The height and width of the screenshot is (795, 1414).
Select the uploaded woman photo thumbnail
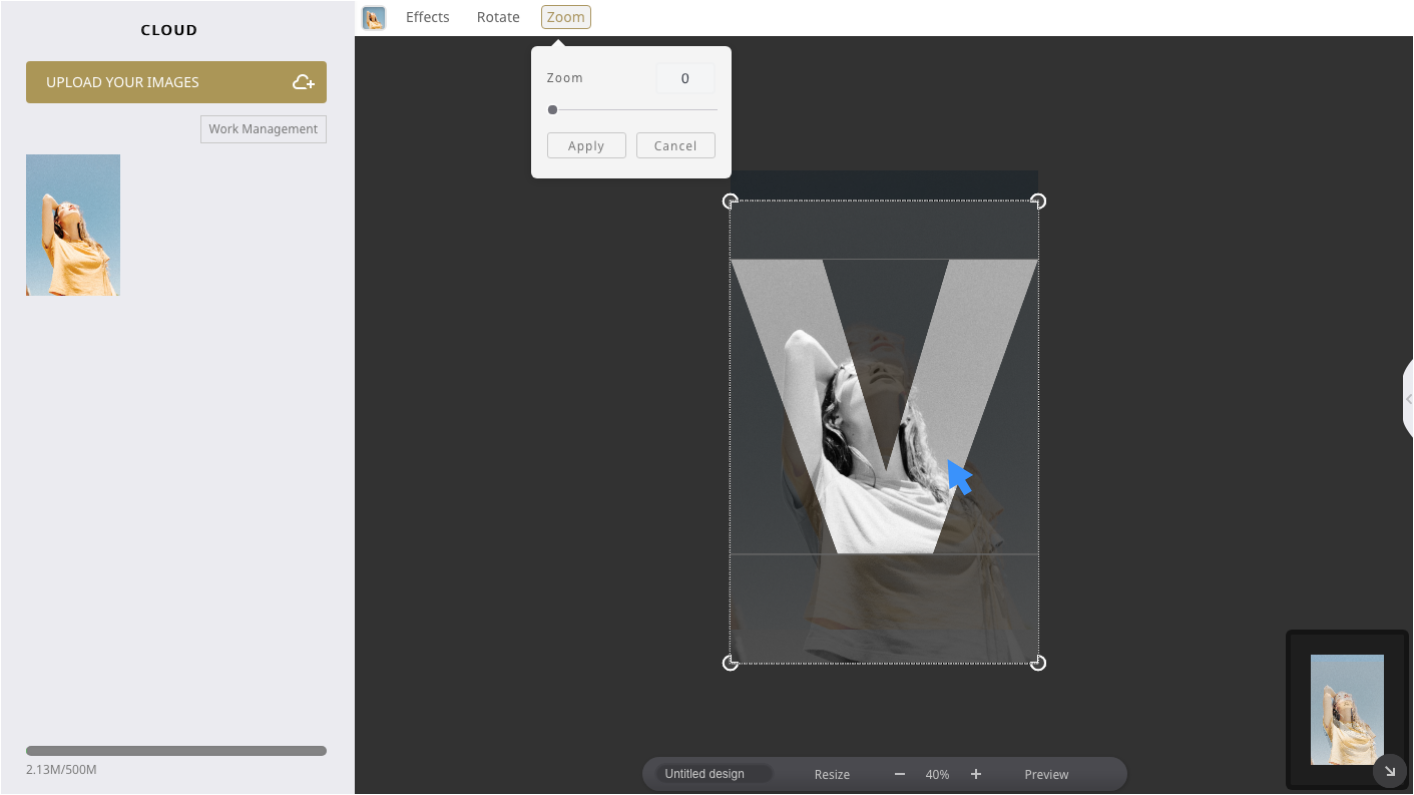click(x=73, y=225)
